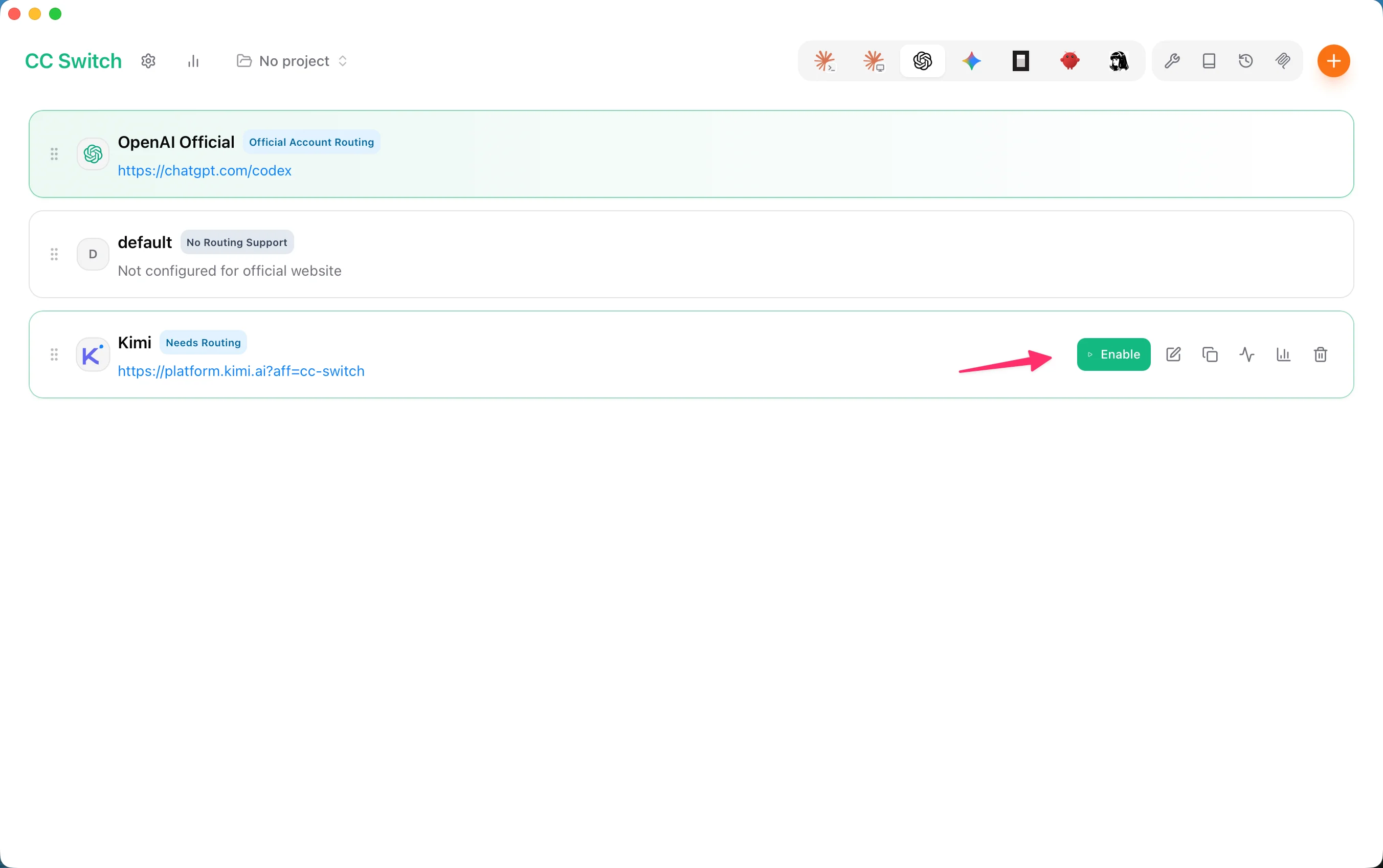Minimize the window with the yellow button
Screen dimensions: 1383x868
click(35, 14)
